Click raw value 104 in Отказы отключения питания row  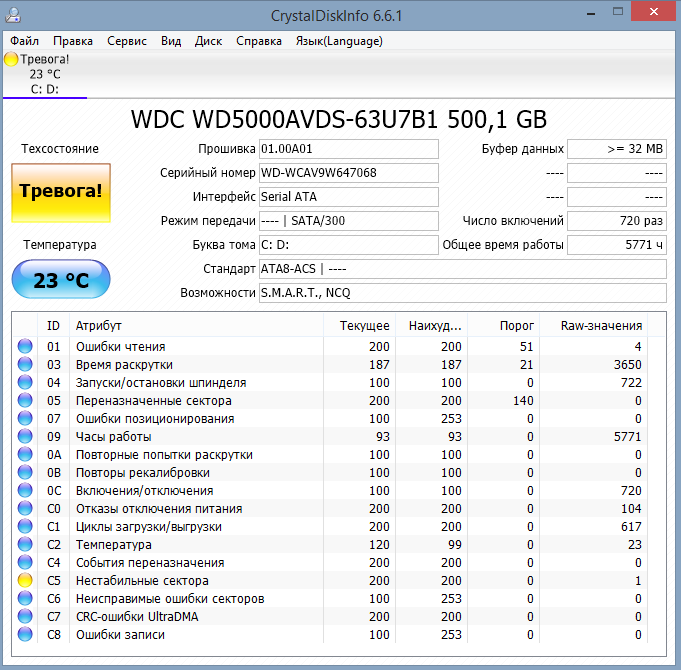tap(631, 508)
